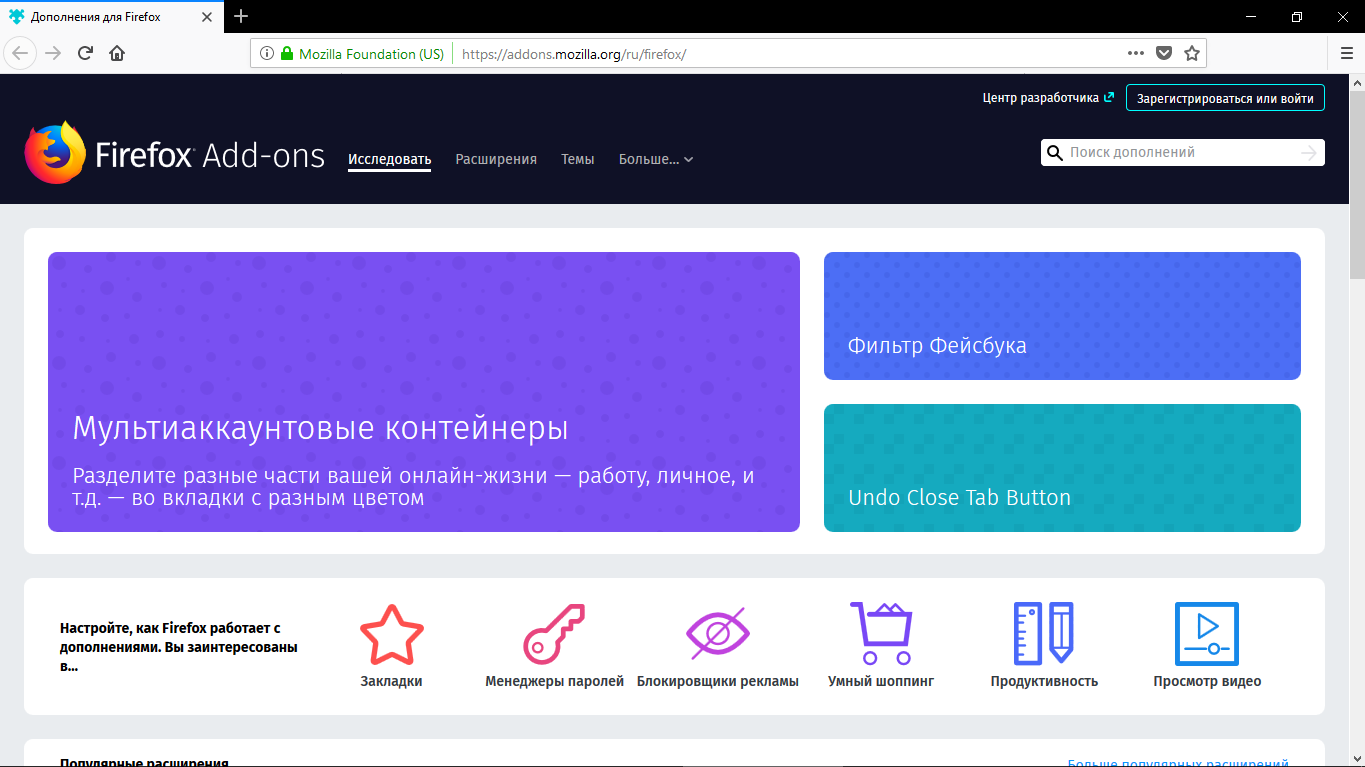This screenshot has width=1365, height=767.
Task: Click the Популярные расширения heading
Action: tap(144, 763)
